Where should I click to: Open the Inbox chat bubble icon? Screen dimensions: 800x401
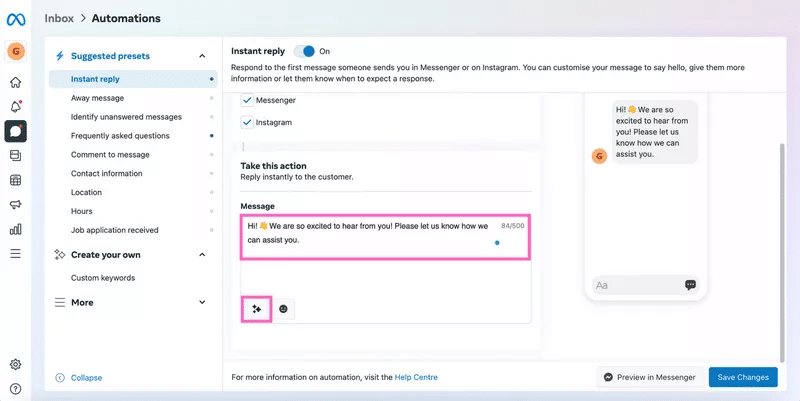16,131
